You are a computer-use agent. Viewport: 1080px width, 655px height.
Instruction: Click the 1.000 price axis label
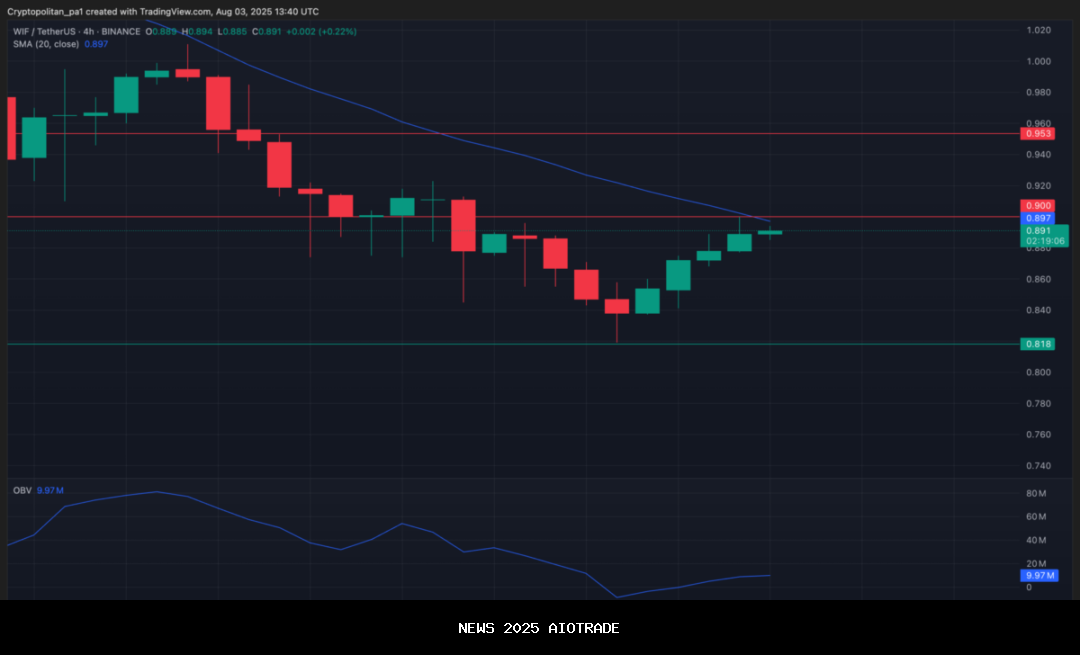tap(1037, 61)
